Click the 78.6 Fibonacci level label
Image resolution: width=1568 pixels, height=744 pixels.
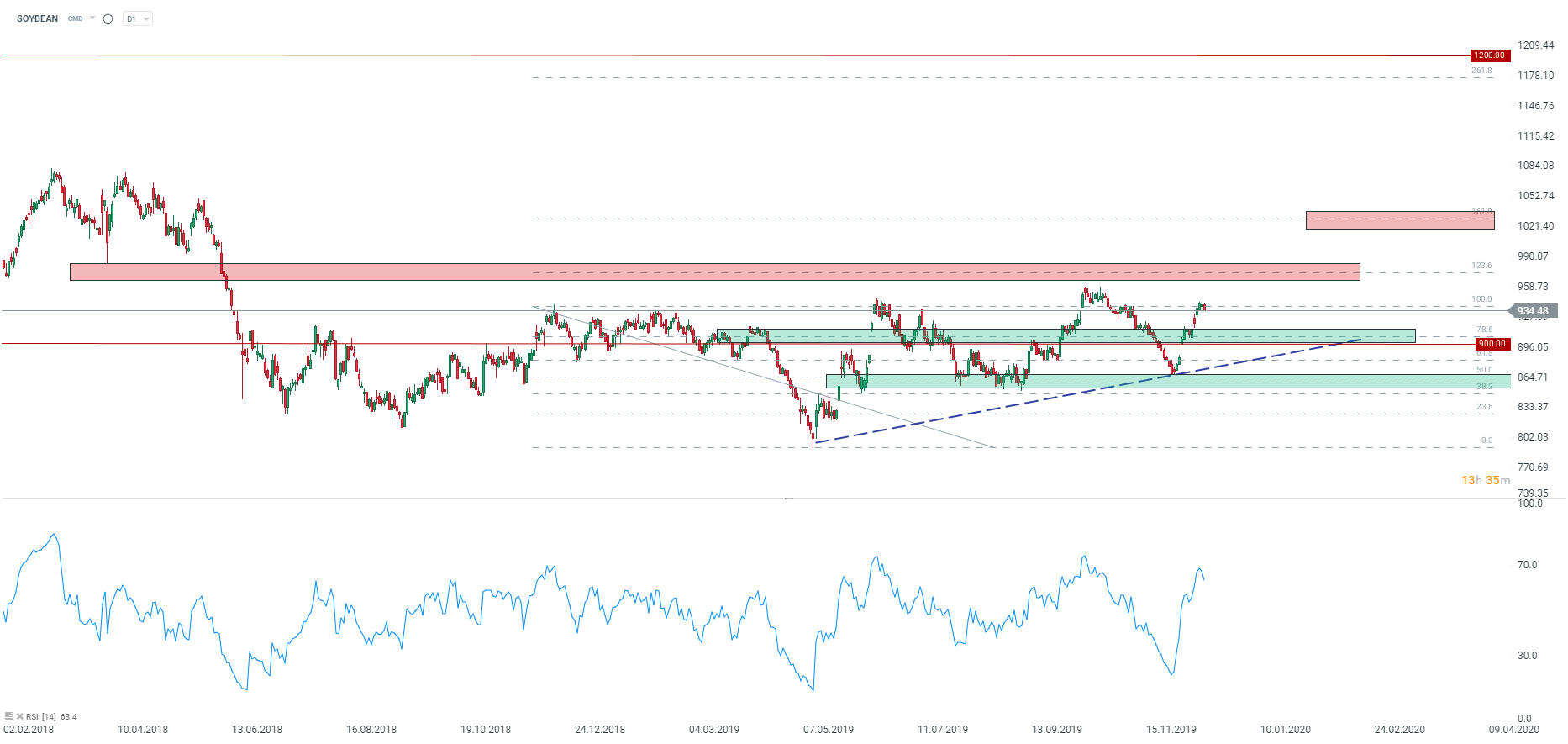tap(1485, 330)
